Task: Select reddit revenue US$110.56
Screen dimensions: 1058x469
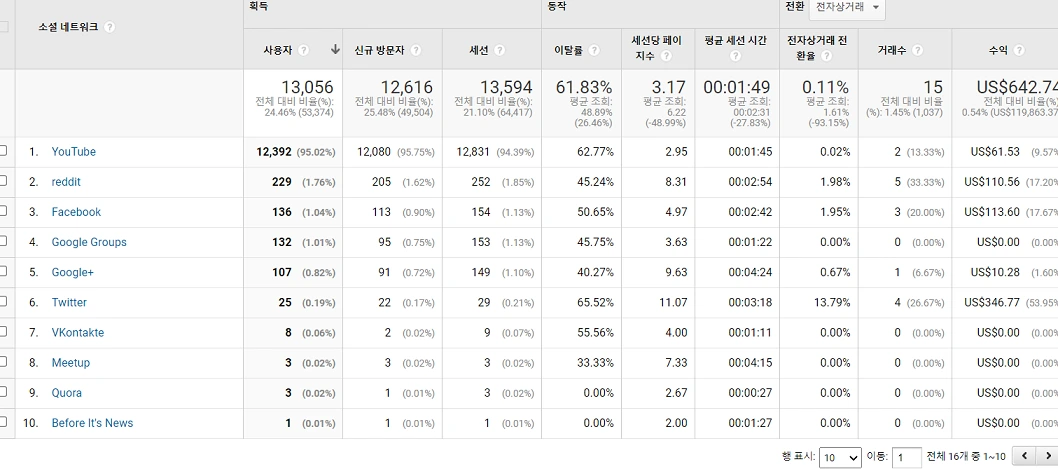Action: [x=992, y=182]
